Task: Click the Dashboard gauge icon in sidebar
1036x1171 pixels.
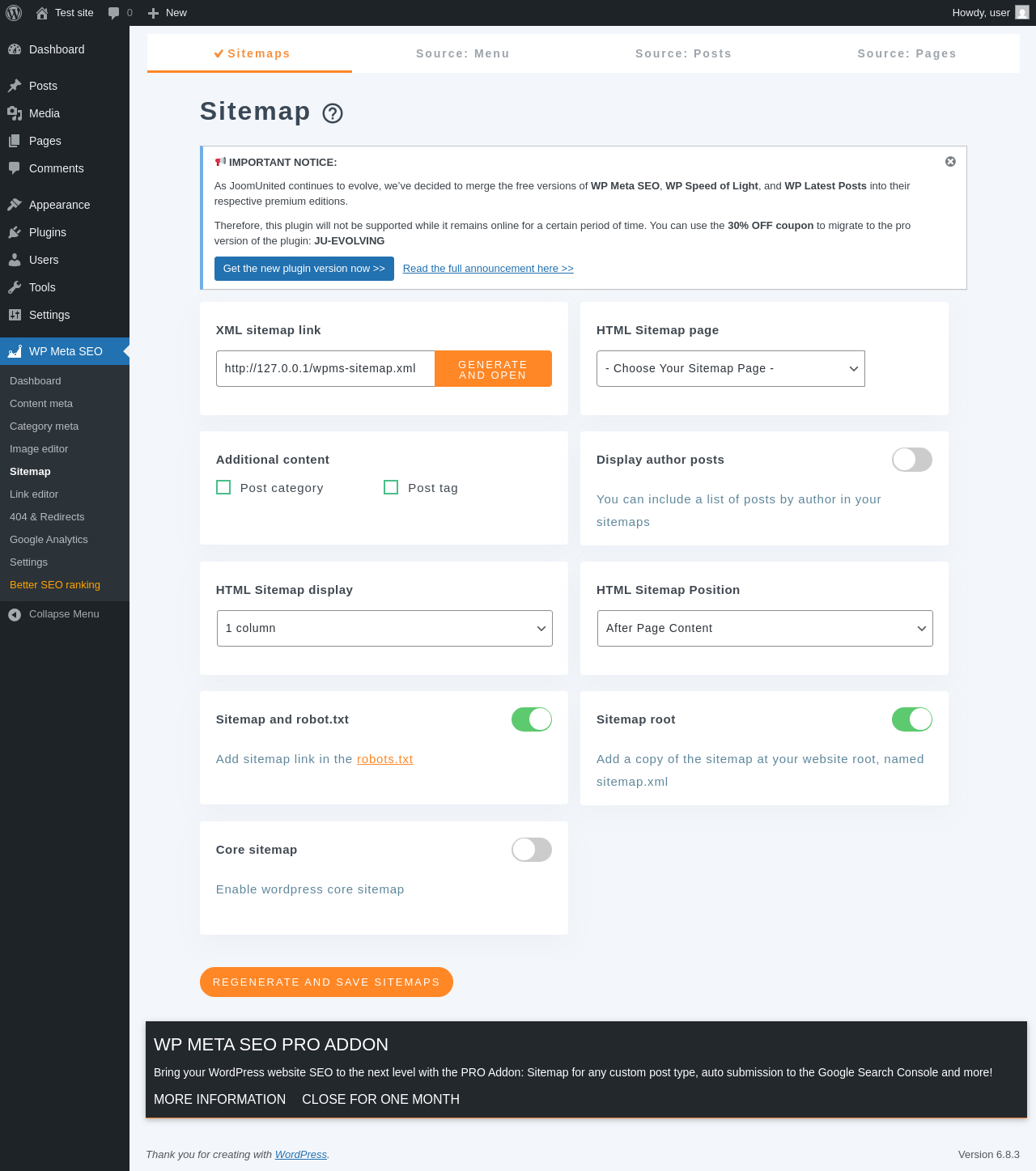Action: [x=15, y=49]
